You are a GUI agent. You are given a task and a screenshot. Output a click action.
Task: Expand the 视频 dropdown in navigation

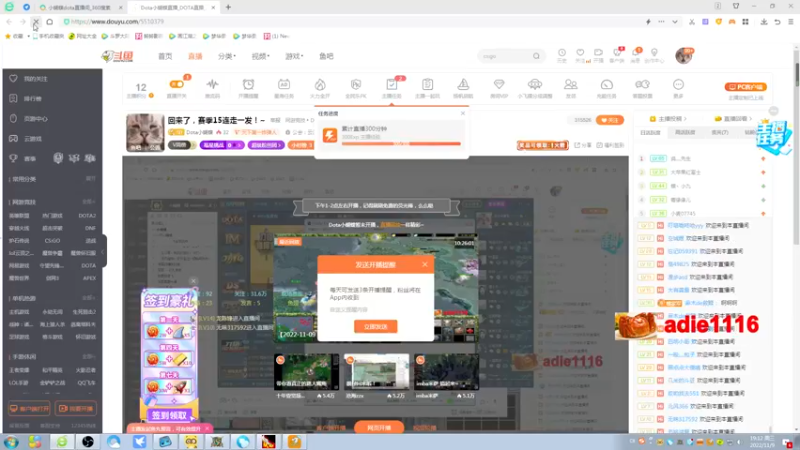point(261,56)
